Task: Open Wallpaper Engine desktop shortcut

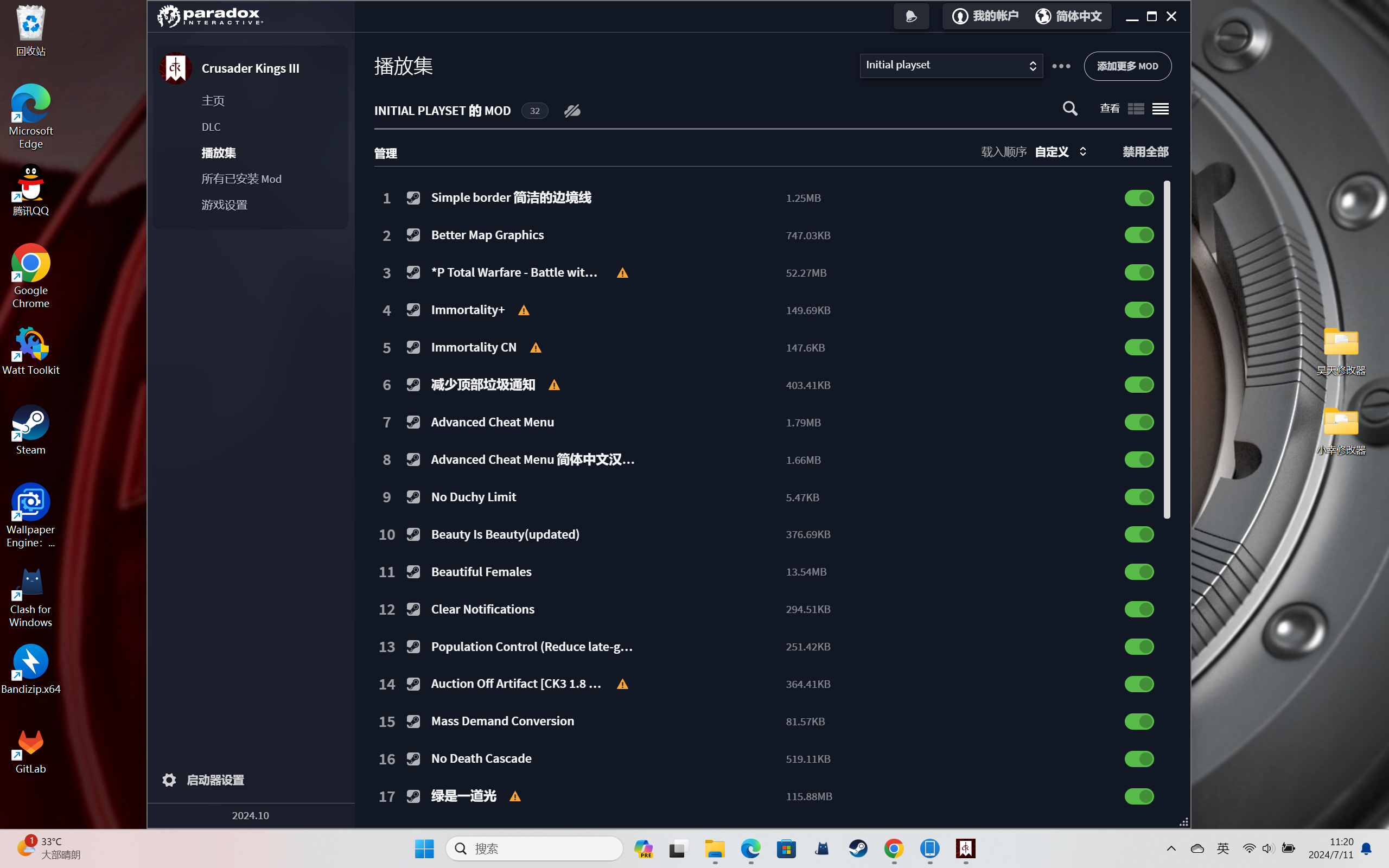Action: coord(30,515)
